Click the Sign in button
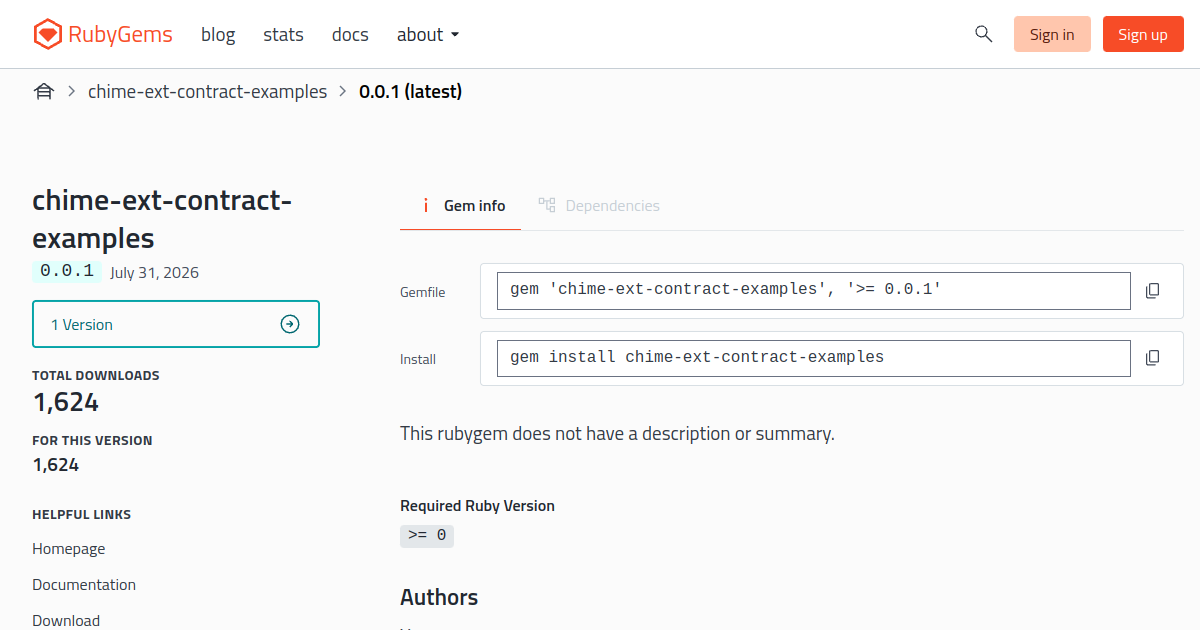1200x630 pixels. click(x=1052, y=34)
